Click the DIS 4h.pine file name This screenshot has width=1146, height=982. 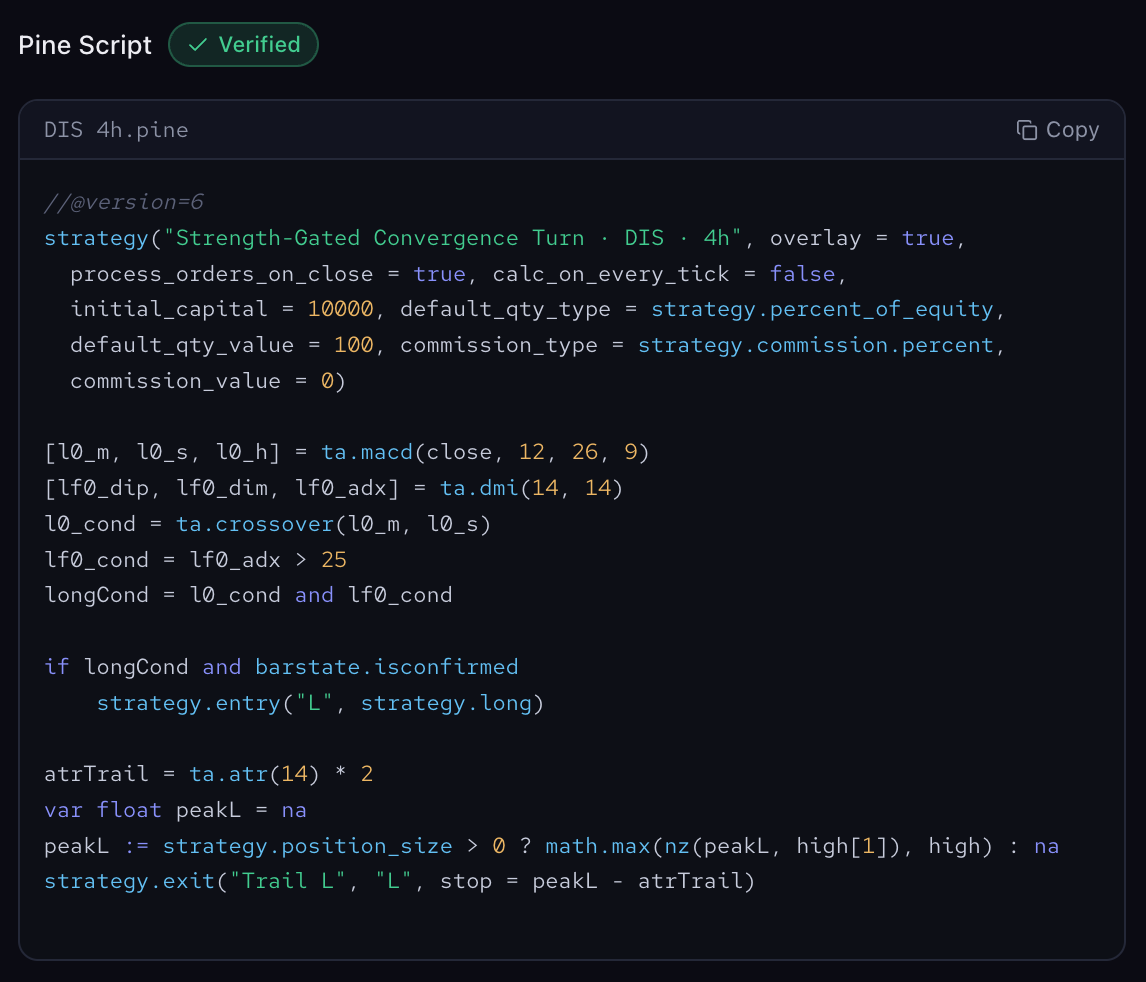pyautogui.click(x=116, y=130)
